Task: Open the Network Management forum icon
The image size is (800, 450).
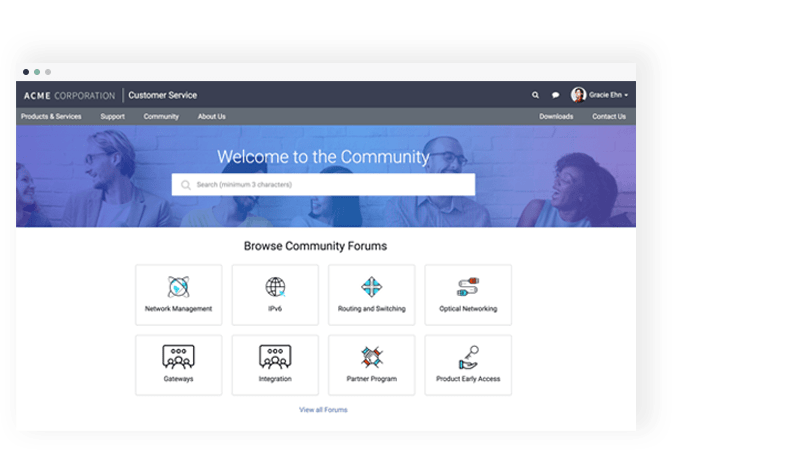Action: pyautogui.click(x=178, y=287)
